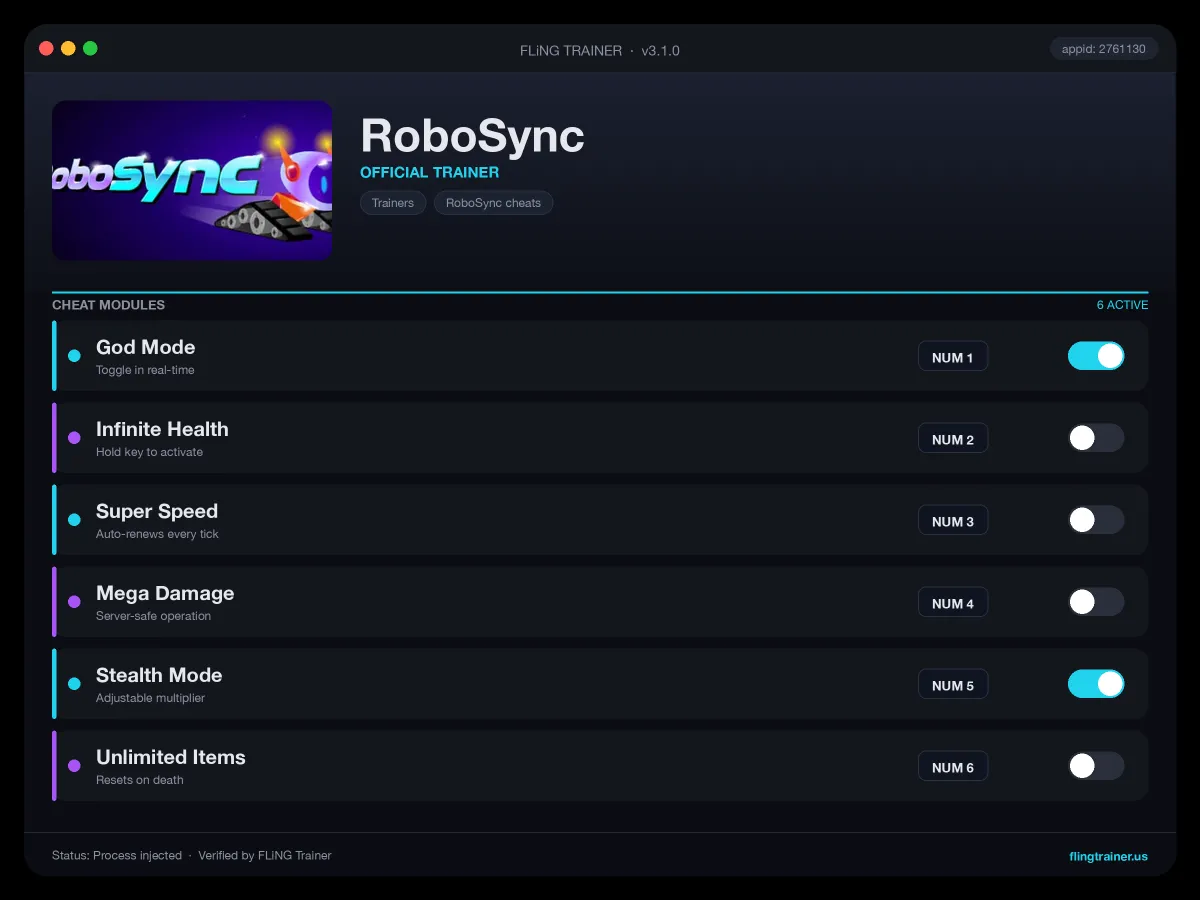Screen dimensions: 1200x900
Task: Click 'Verified by FLiNG Trainer' footer text
Action: [265, 856]
